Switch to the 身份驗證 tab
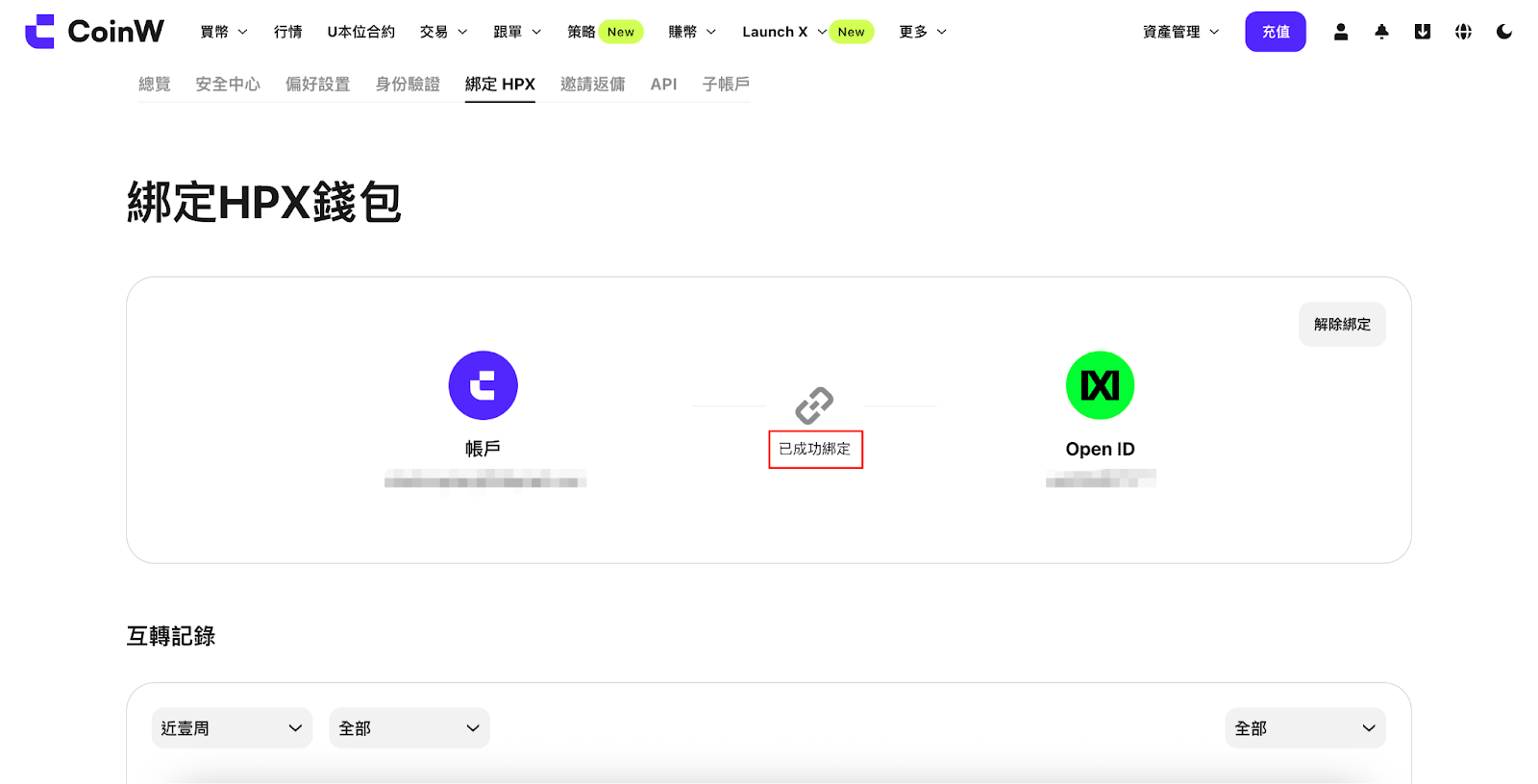Image resolution: width=1538 pixels, height=784 pixels. click(x=408, y=85)
